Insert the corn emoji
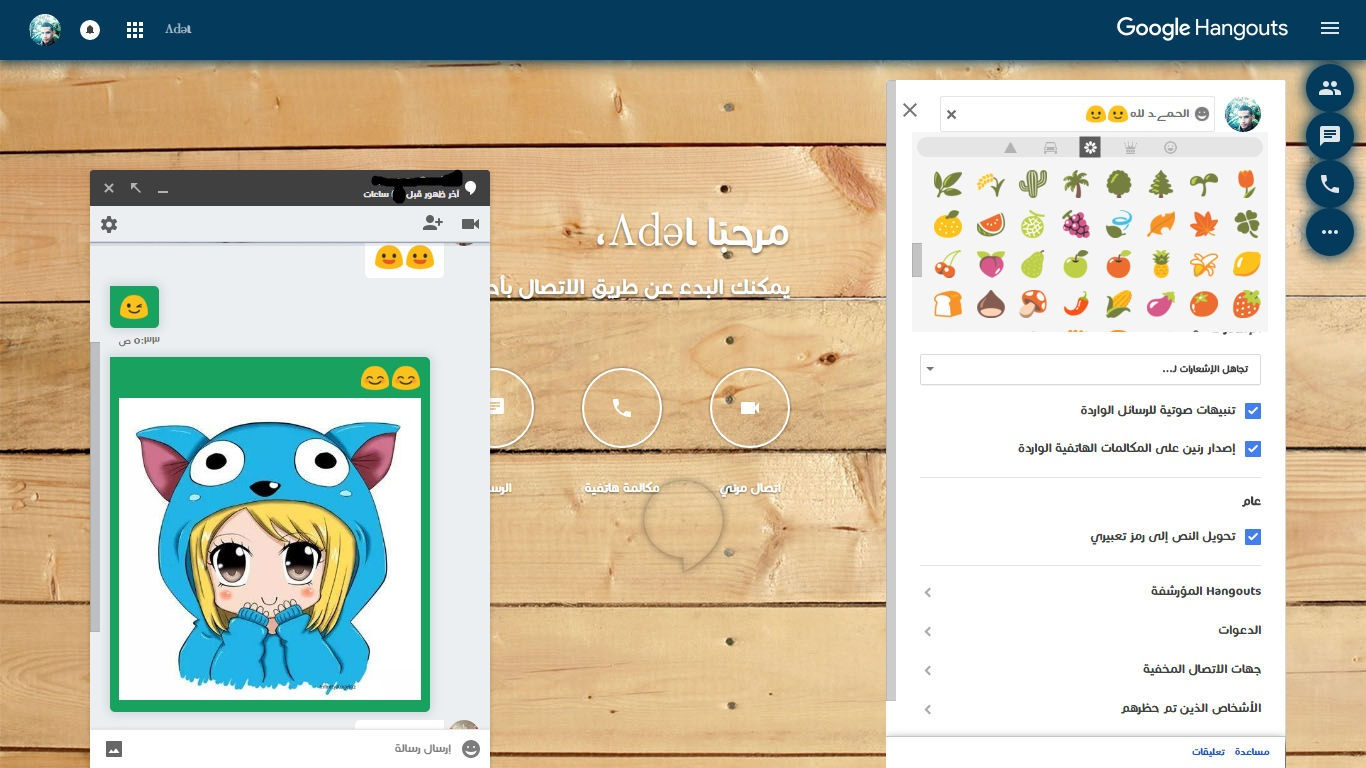This screenshot has width=1366, height=768. click(x=1118, y=304)
